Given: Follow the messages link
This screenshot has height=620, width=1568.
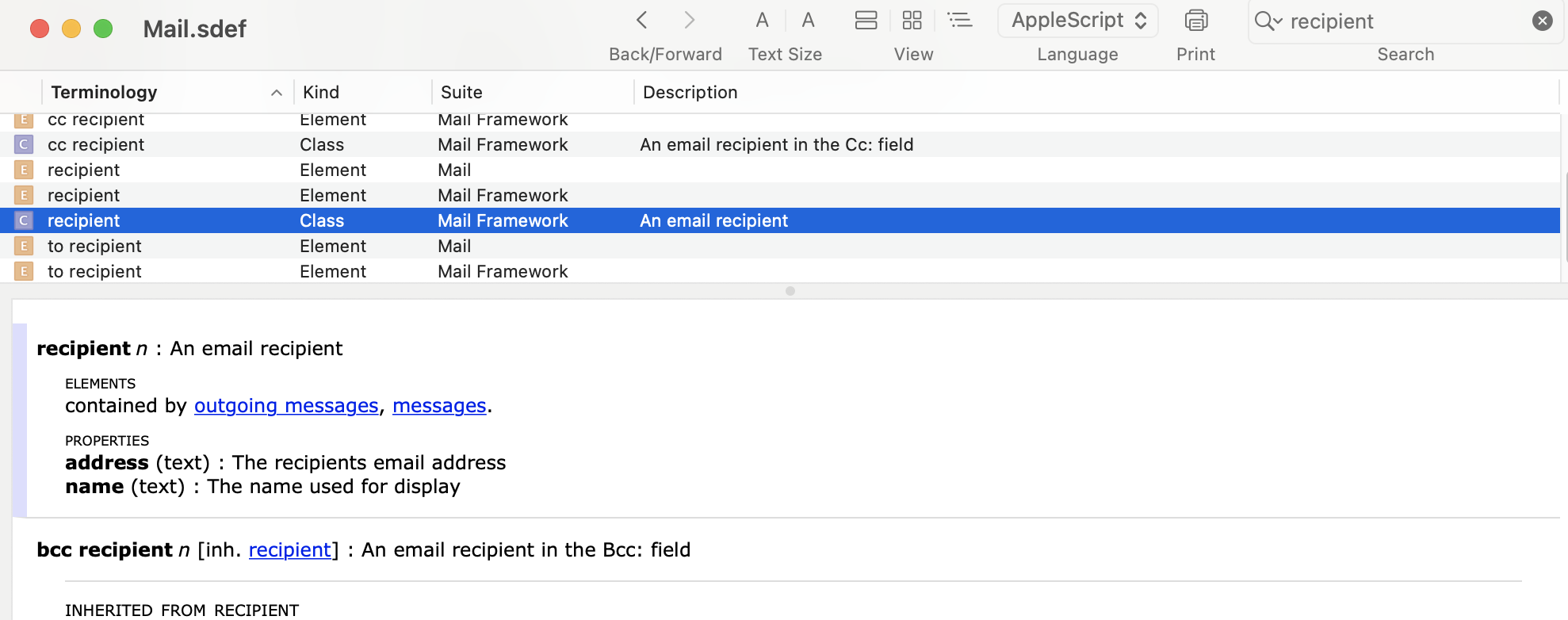Looking at the screenshot, I should [x=439, y=406].
